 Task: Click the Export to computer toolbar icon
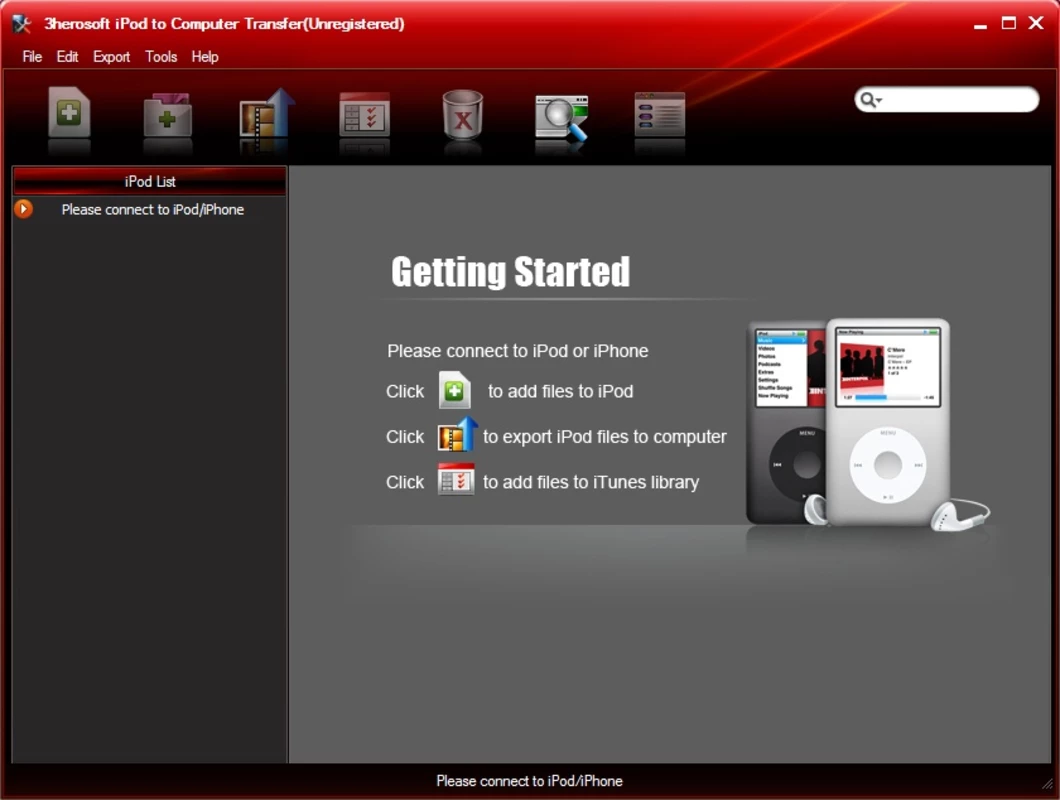click(x=267, y=113)
